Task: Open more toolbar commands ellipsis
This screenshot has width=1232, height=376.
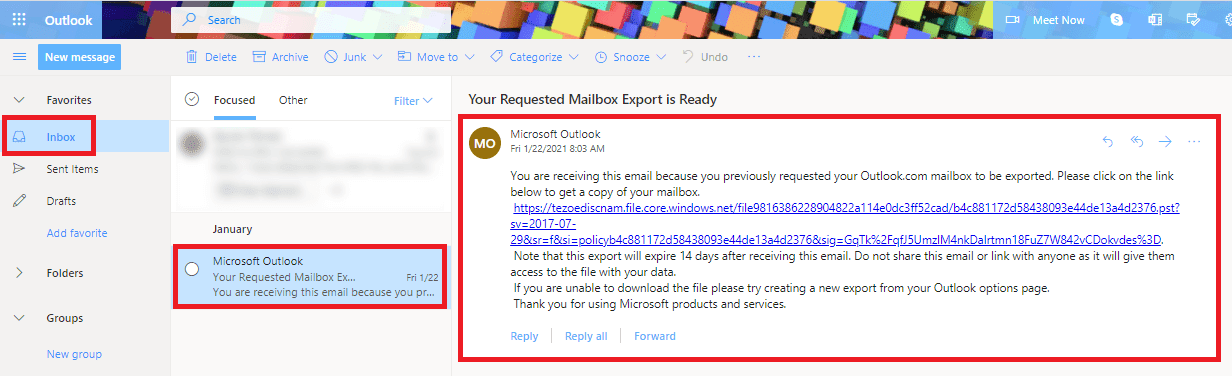Action: pyautogui.click(x=754, y=57)
